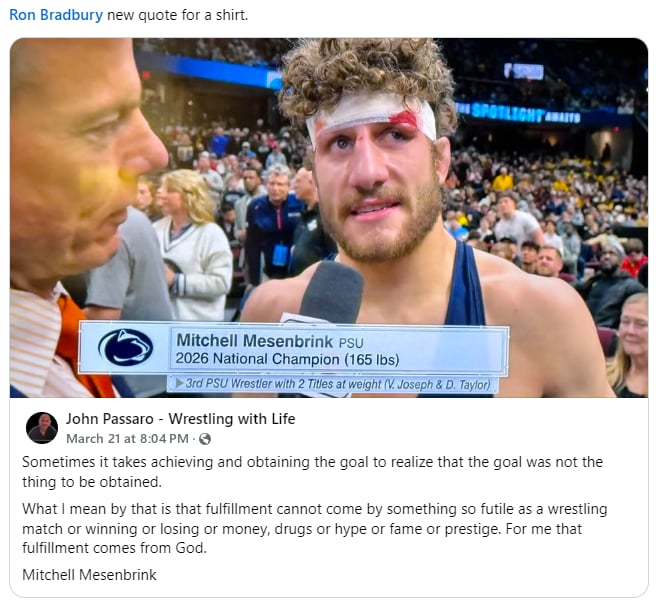Click the public globe privacy icon

click(205, 439)
